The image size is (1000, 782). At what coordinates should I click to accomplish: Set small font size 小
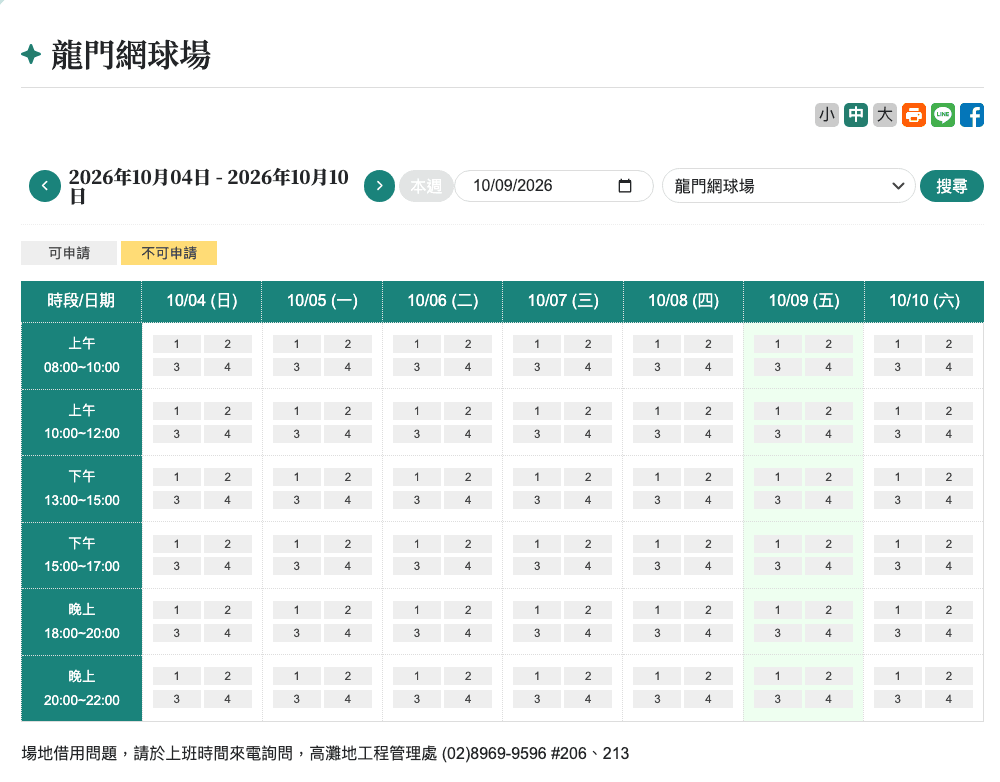pos(827,115)
